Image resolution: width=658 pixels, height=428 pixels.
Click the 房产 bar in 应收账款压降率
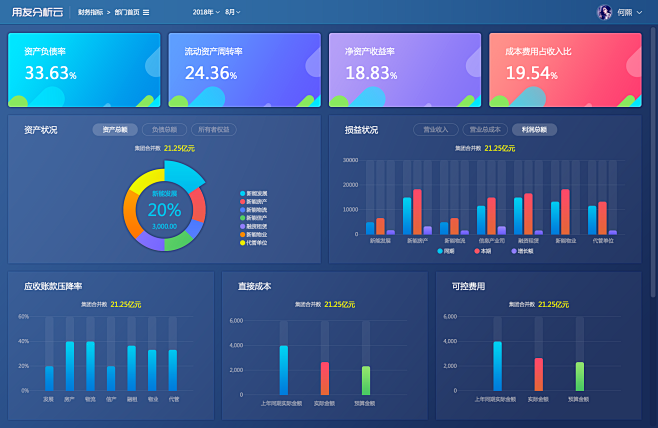(x=70, y=366)
